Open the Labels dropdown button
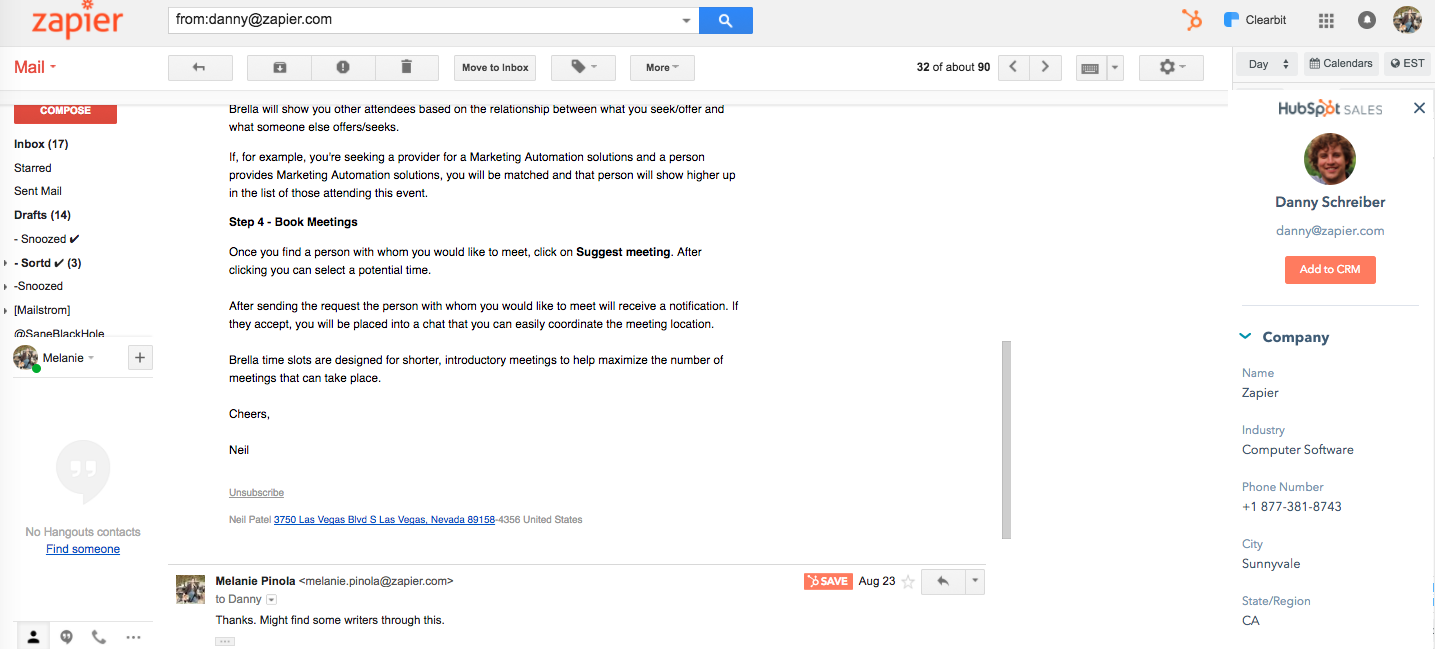 click(x=584, y=67)
